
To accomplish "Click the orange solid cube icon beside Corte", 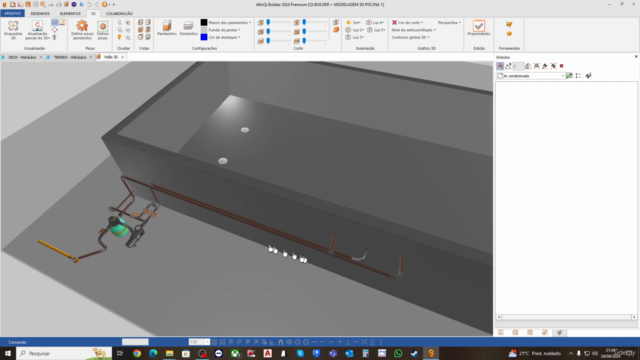I will tap(336, 30).
